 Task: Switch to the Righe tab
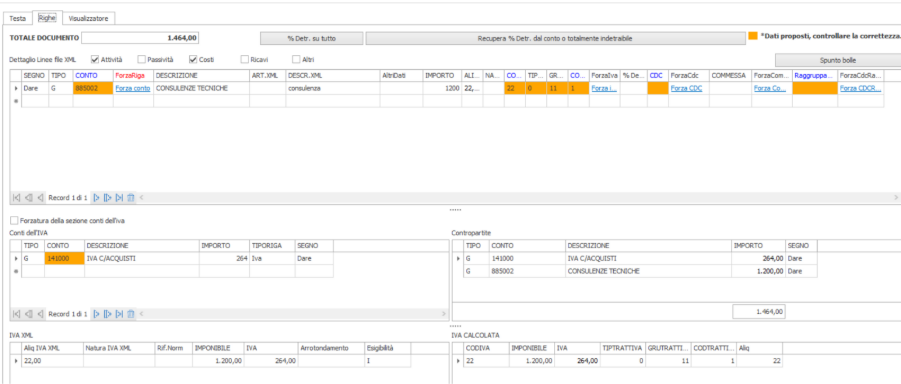pyautogui.click(x=47, y=18)
